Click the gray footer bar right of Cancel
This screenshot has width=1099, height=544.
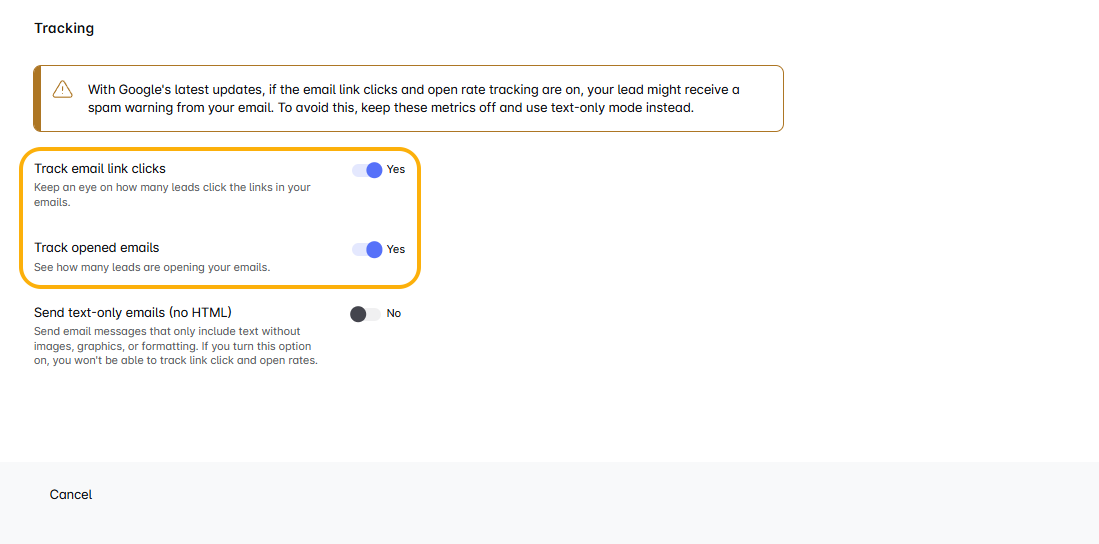pyautogui.click(x=600, y=500)
